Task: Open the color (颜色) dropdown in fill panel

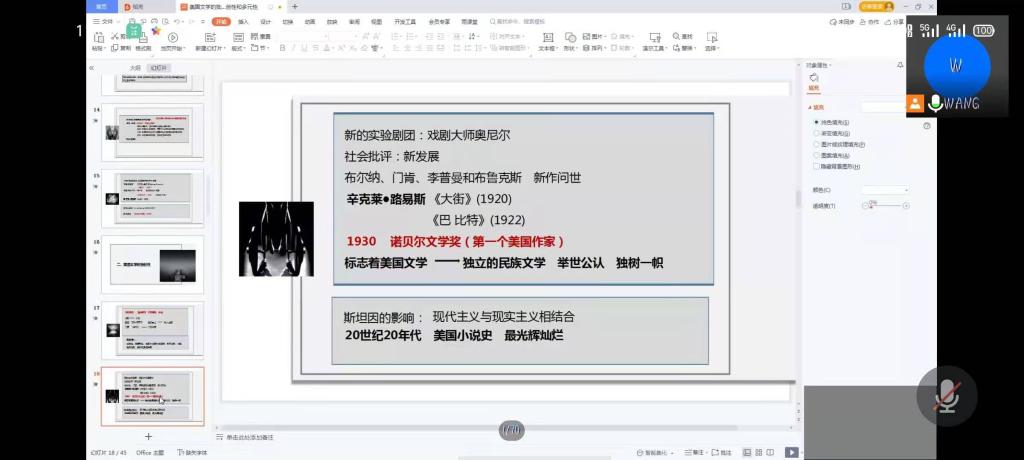Action: pos(886,189)
